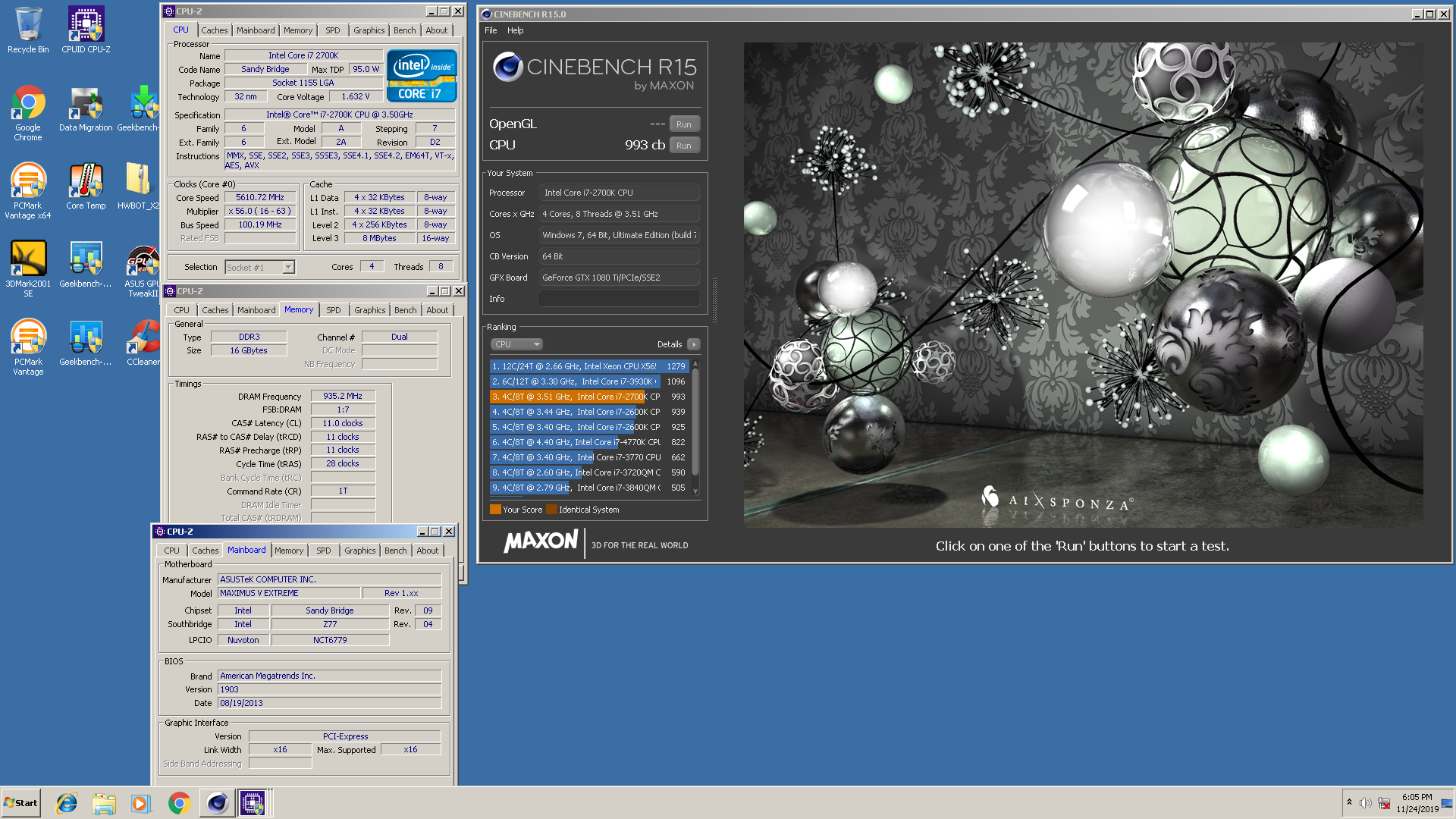The width and height of the screenshot is (1456, 819).
Task: Select ranking entry Intel Xeon 12C/24T 1279
Action: (589, 366)
